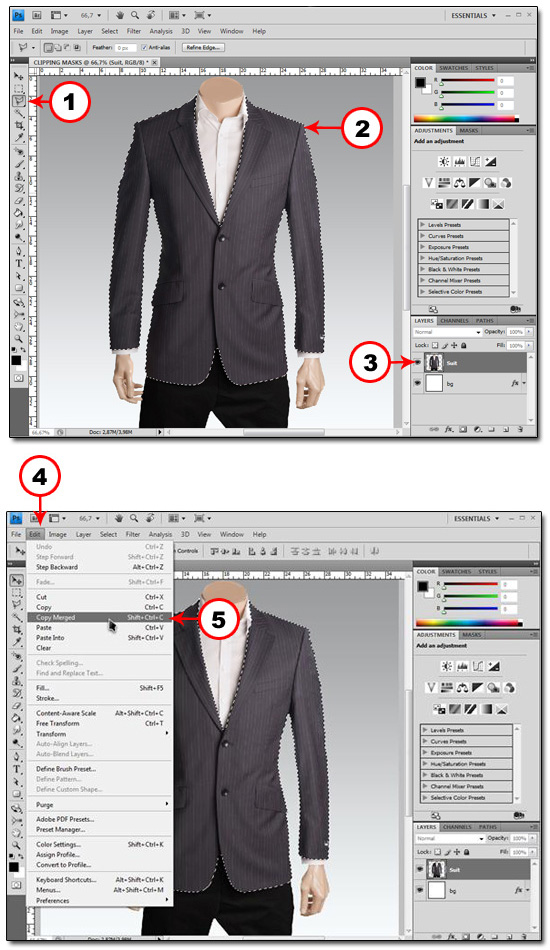Choose Step Backward from Edit menu
Image resolution: width=550 pixels, height=950 pixels.
click(101, 567)
